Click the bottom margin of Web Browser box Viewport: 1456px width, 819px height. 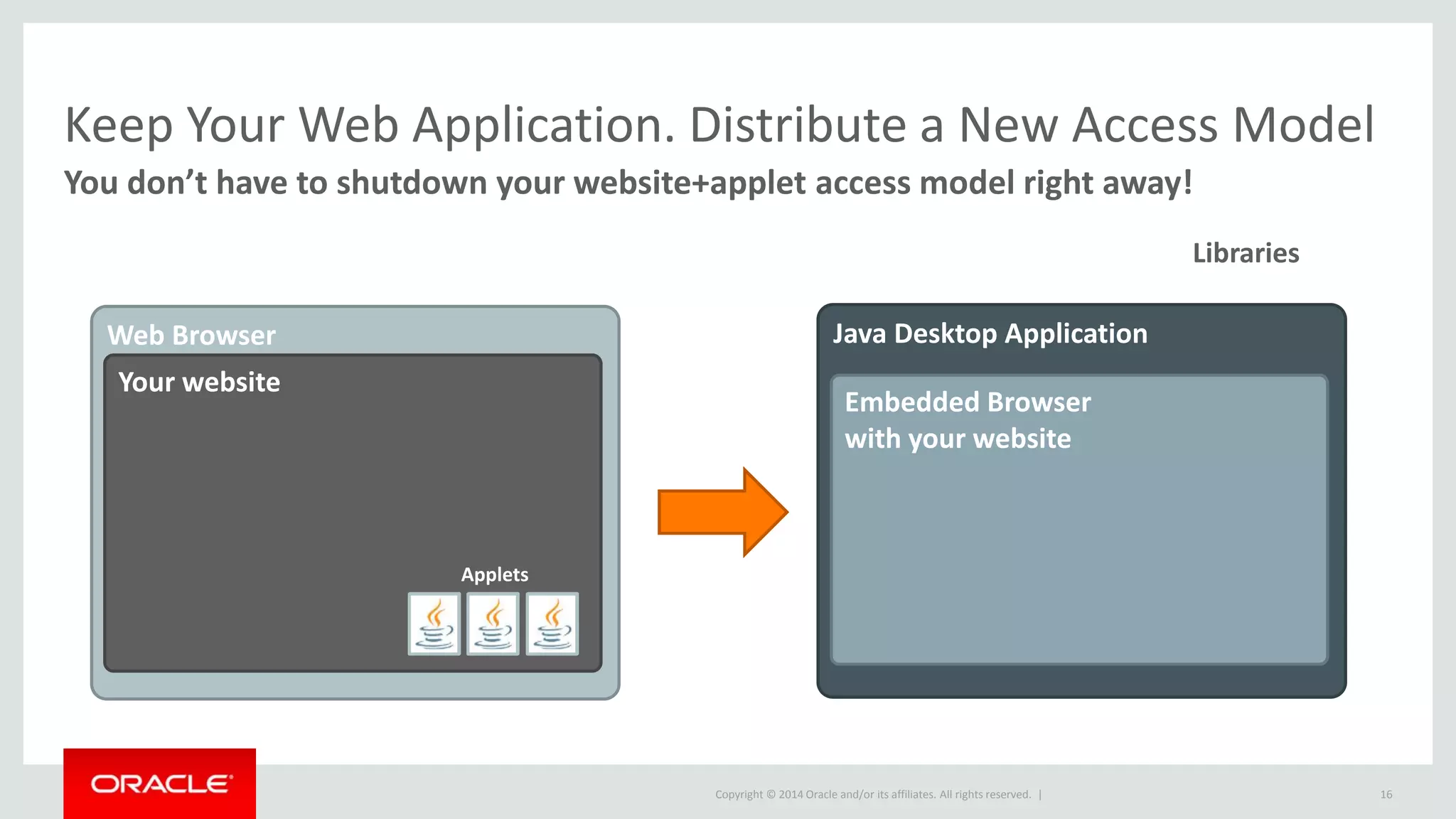pos(354,685)
